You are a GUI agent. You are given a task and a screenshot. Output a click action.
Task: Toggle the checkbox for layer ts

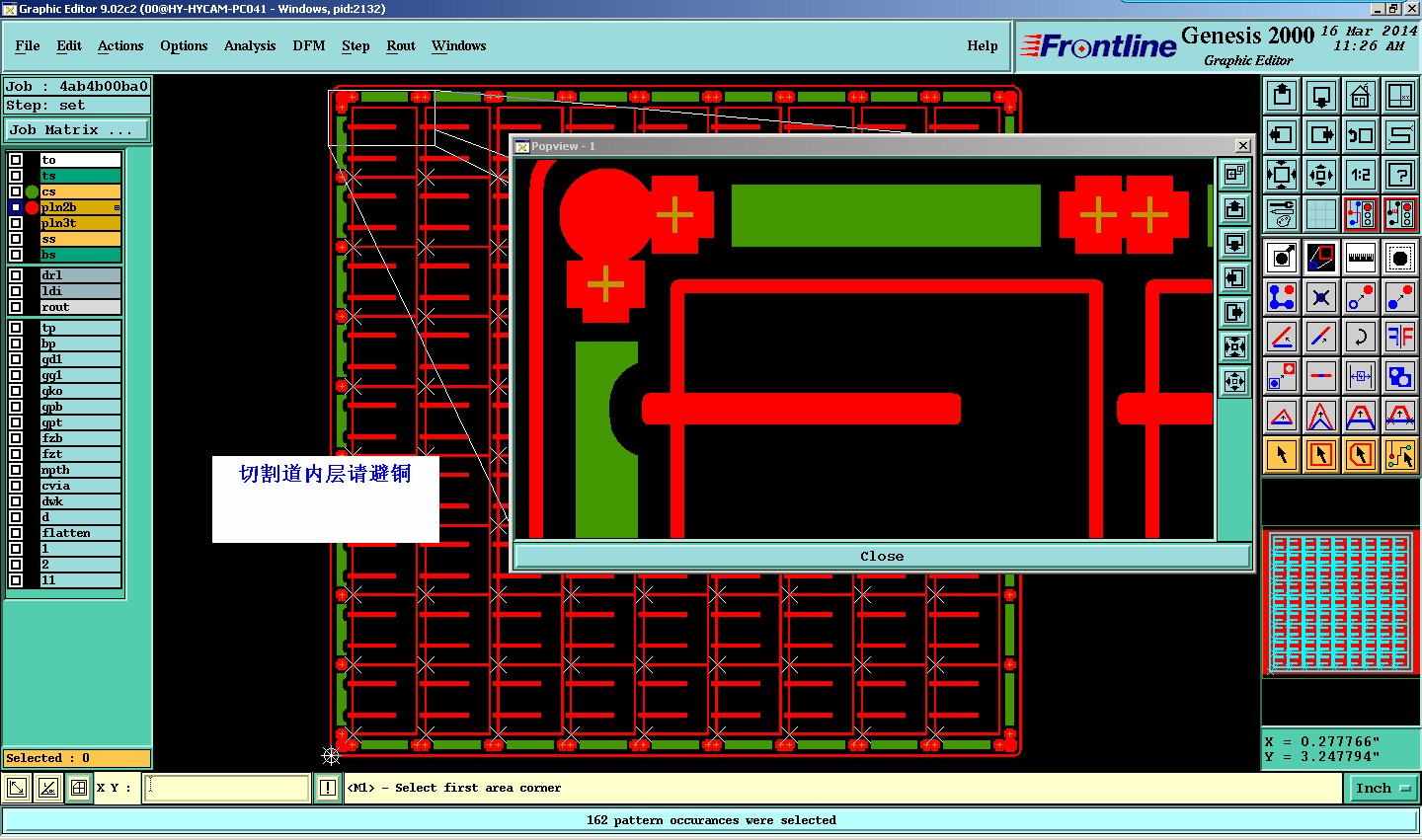coord(16,176)
